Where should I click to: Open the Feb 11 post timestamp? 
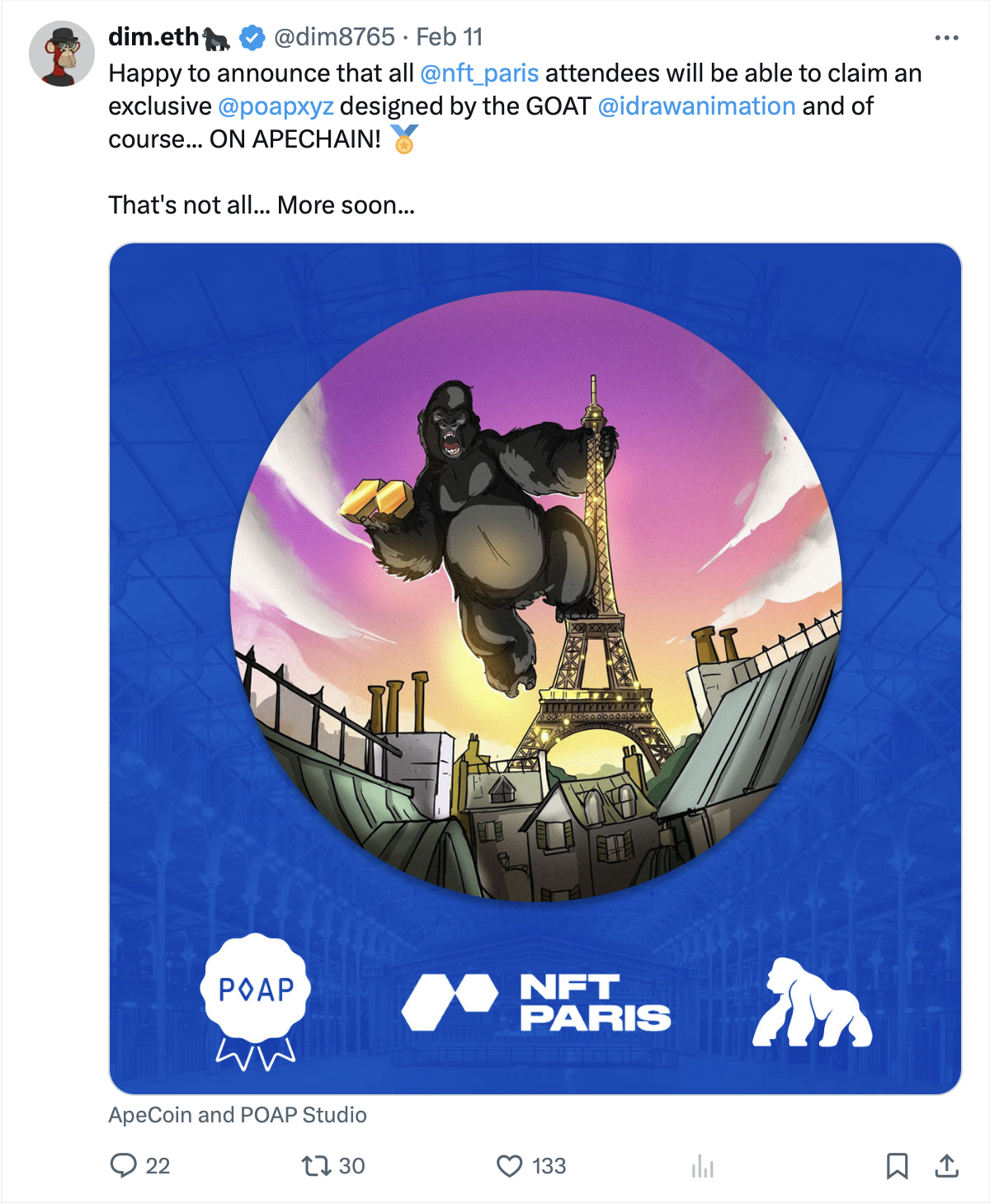click(449, 37)
